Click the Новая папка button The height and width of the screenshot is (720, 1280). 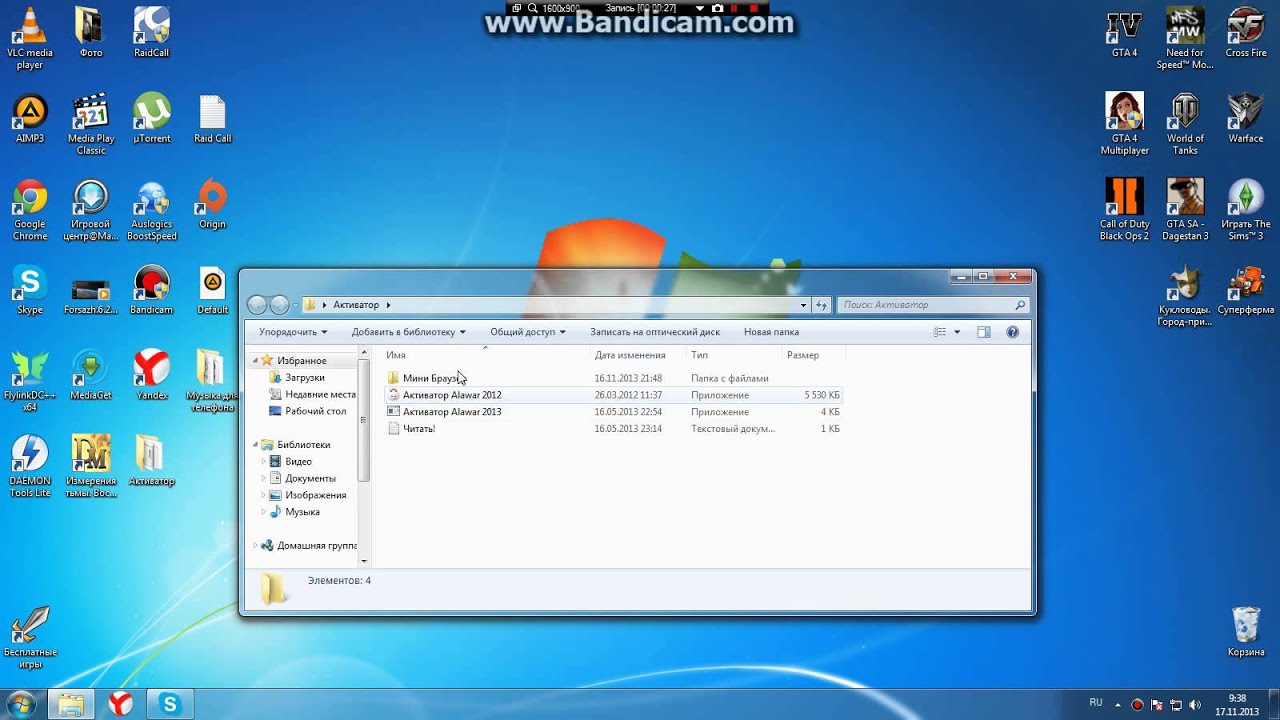click(x=771, y=332)
